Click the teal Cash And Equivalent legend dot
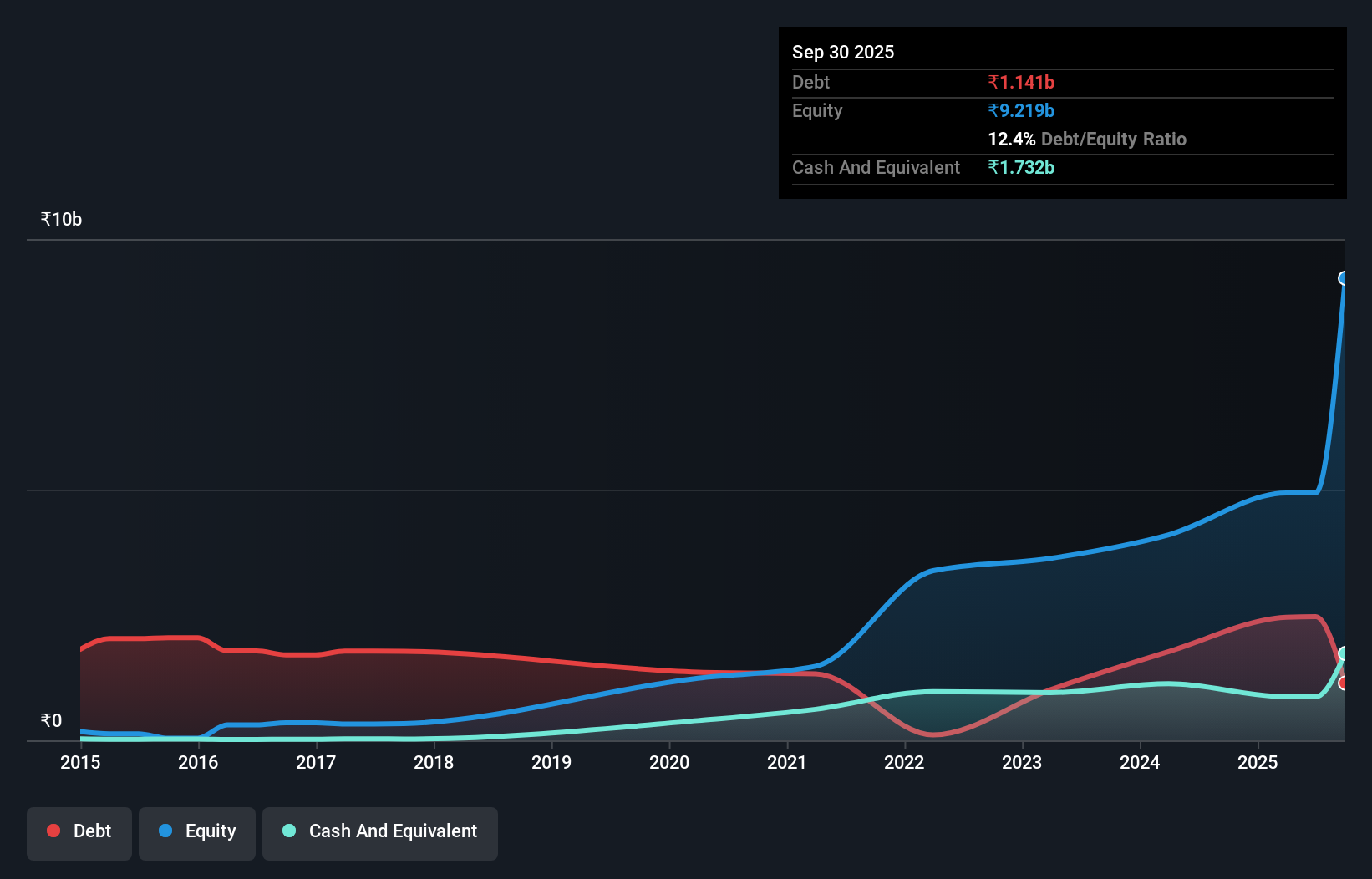The height and width of the screenshot is (879, 1372). click(x=288, y=831)
